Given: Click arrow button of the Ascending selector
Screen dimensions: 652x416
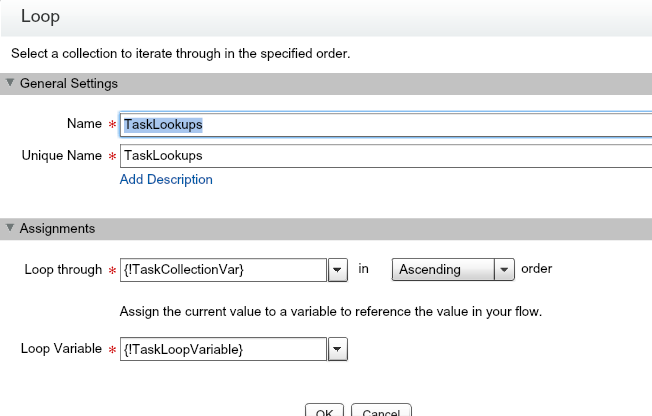Looking at the screenshot, I should (x=505, y=270).
